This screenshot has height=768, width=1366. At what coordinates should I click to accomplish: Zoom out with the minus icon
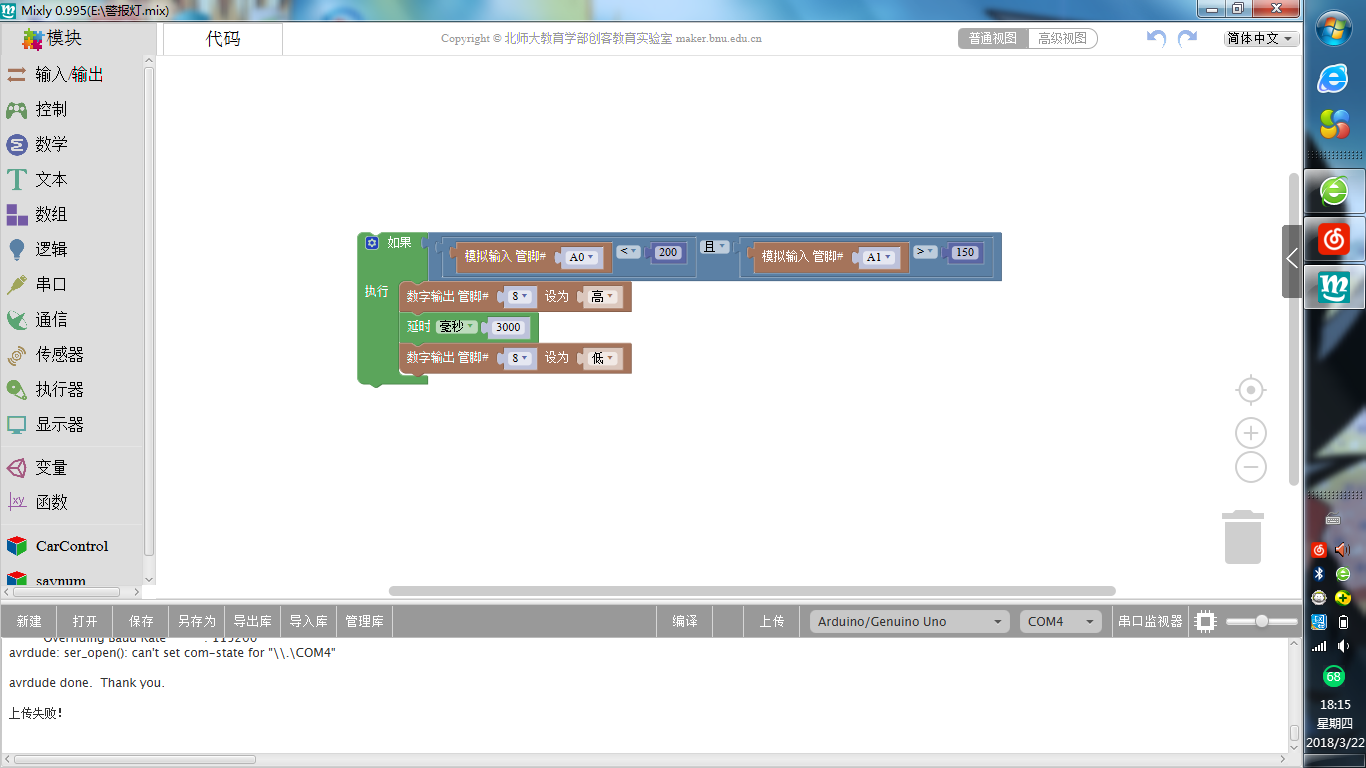pyautogui.click(x=1251, y=467)
